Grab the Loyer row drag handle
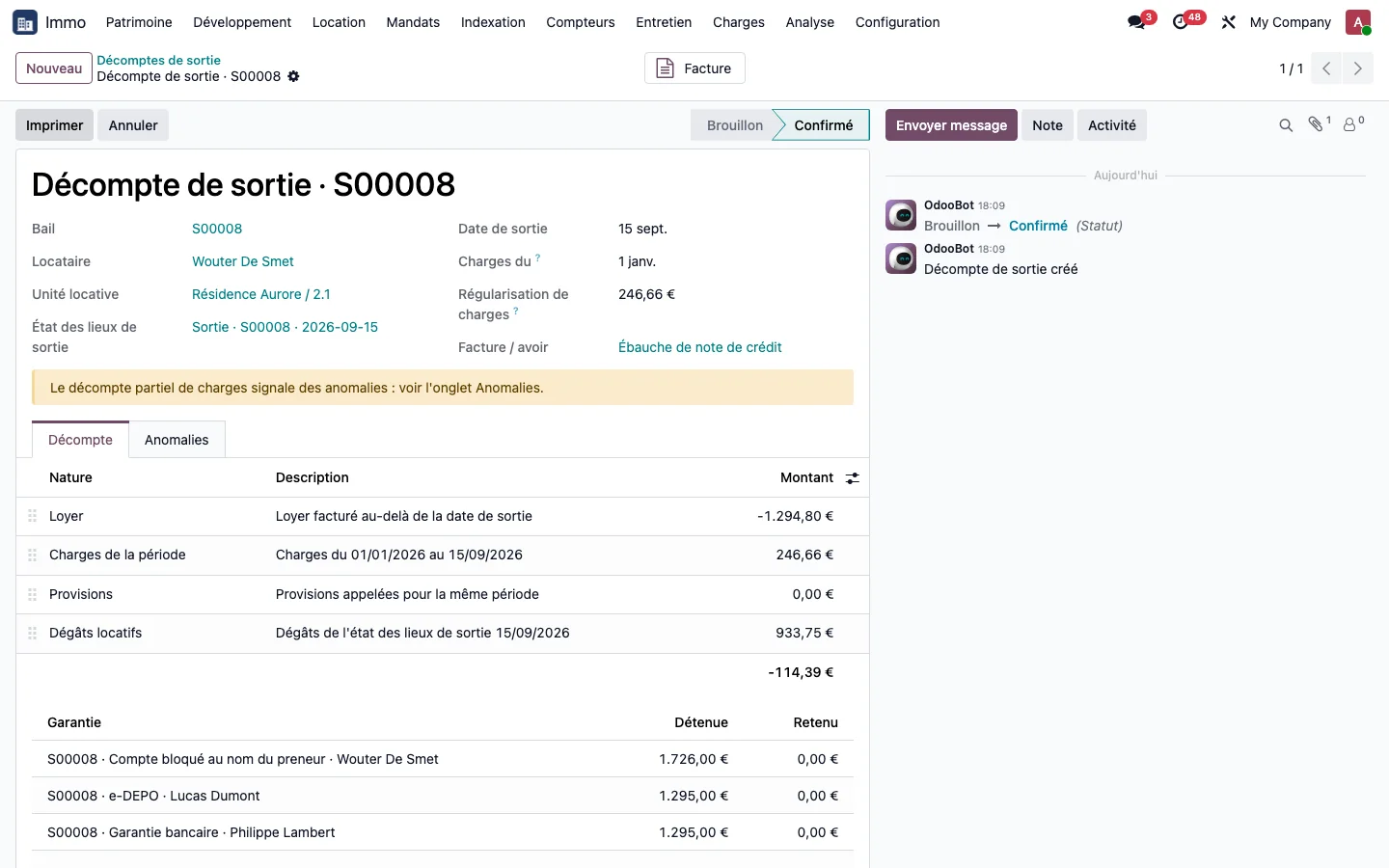The image size is (1389, 868). (x=32, y=516)
